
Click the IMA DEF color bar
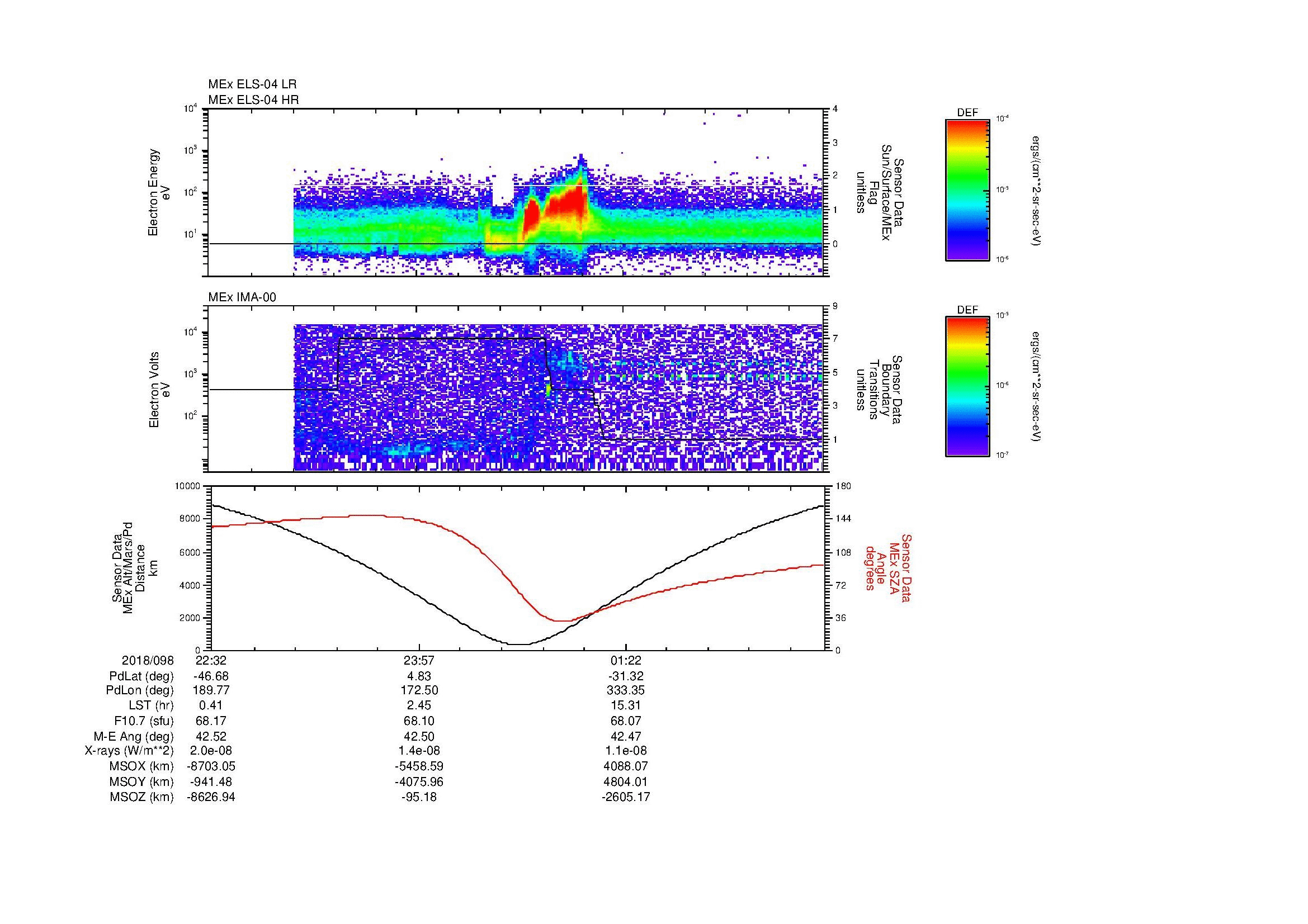pos(967,387)
